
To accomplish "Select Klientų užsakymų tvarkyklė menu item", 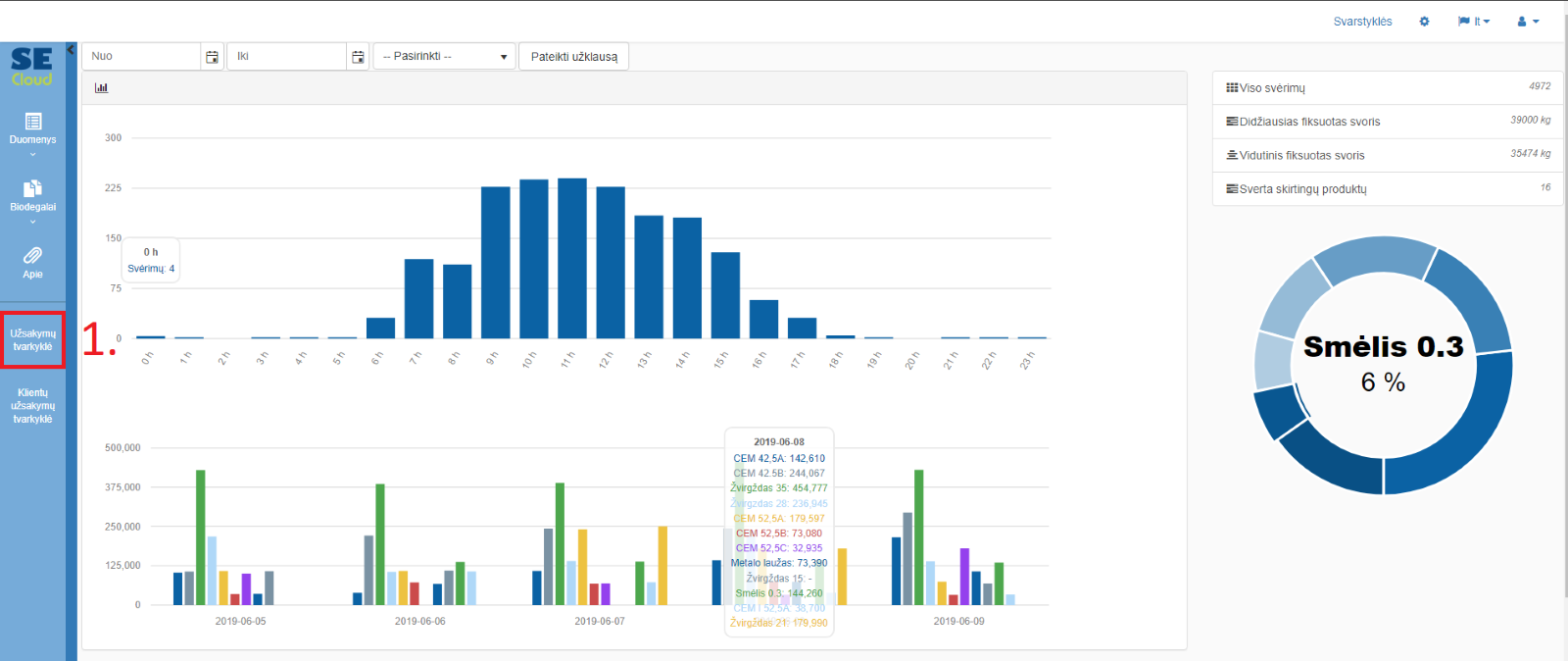I will point(32,405).
